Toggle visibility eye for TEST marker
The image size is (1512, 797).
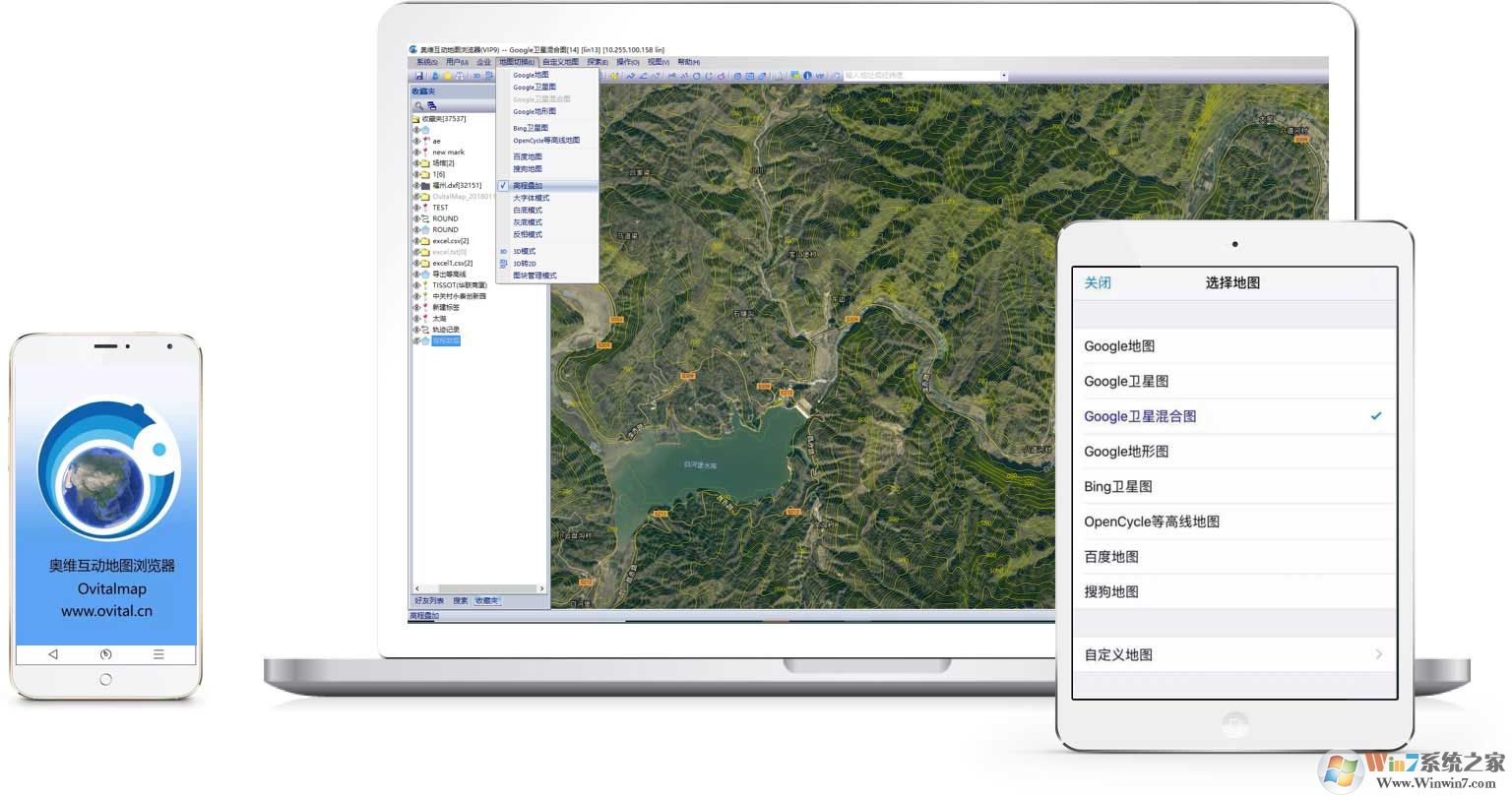415,208
